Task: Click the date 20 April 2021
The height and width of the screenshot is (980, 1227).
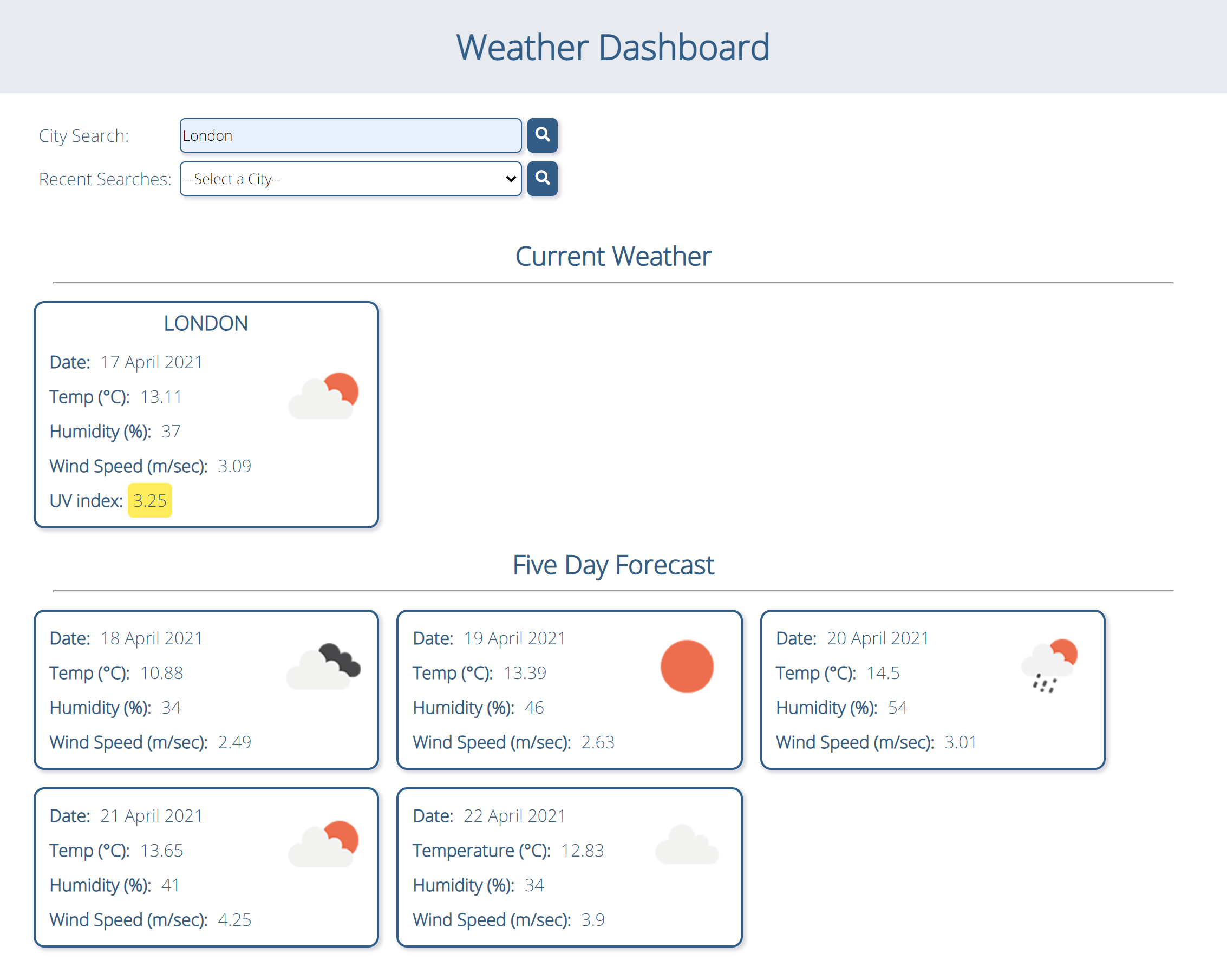Action: click(878, 638)
